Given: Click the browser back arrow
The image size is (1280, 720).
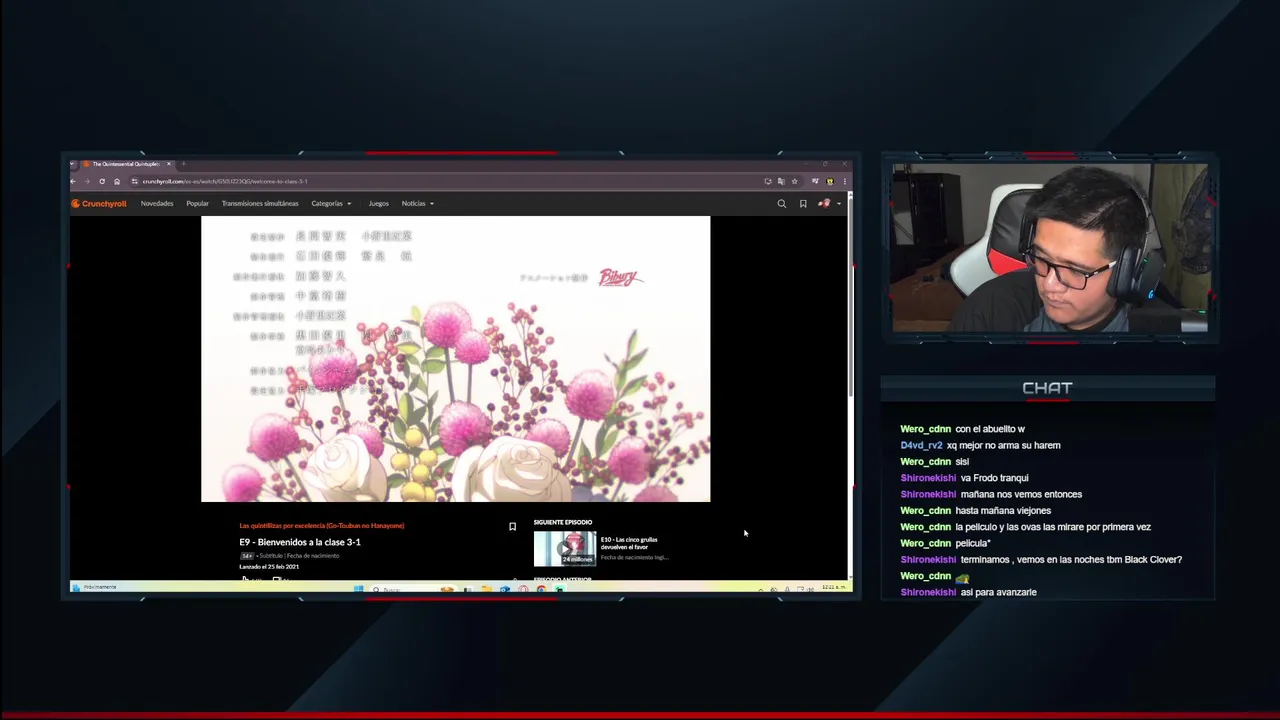Looking at the screenshot, I should coord(73,181).
